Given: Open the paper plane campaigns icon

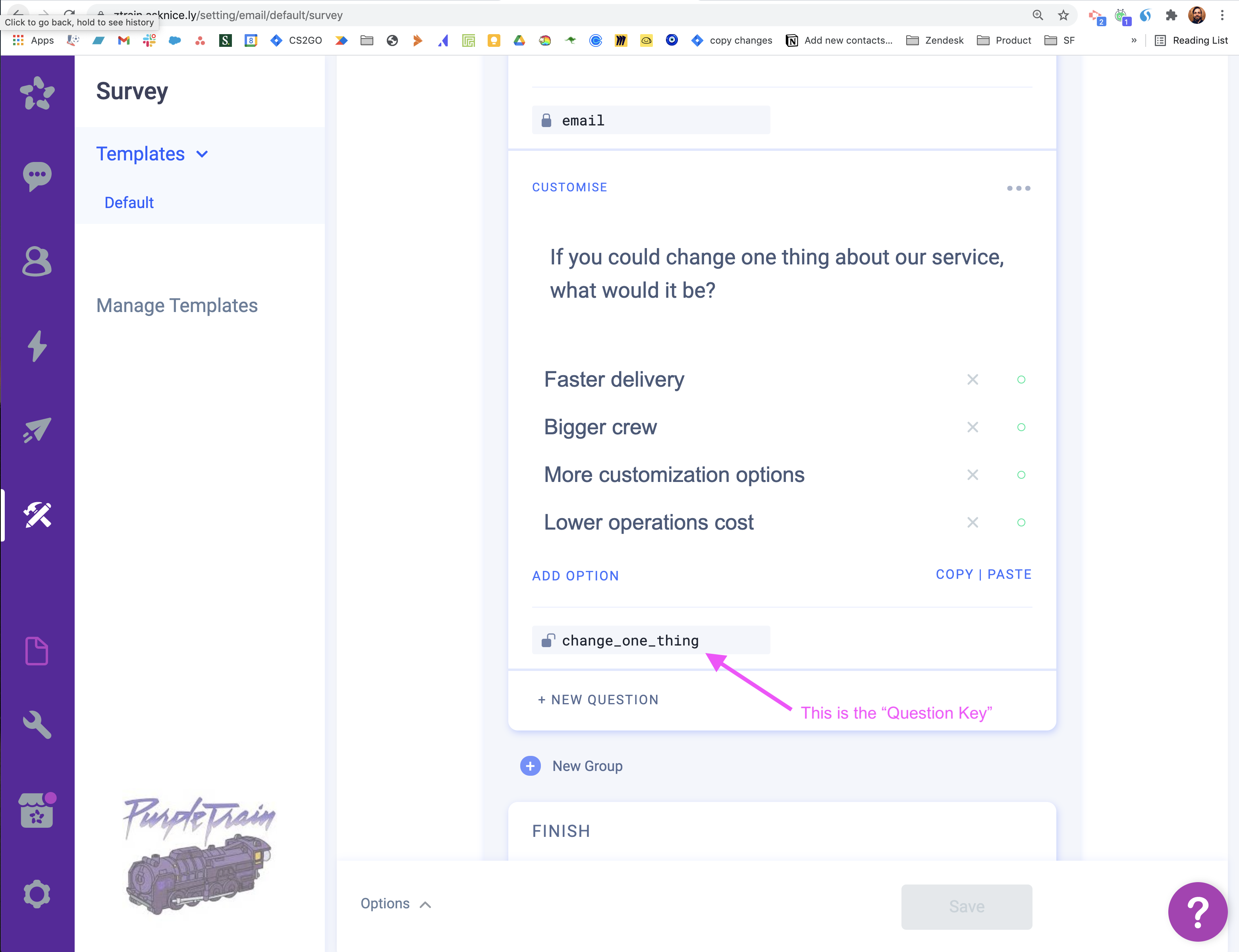Looking at the screenshot, I should click(x=37, y=430).
